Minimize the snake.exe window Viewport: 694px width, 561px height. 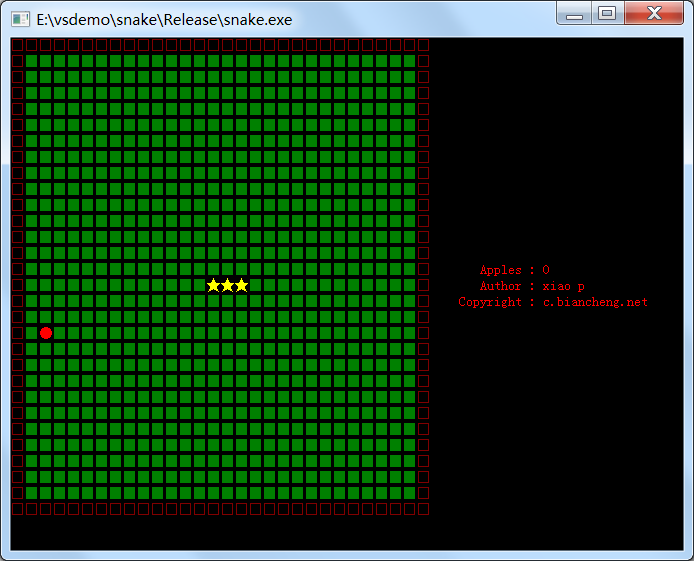[x=574, y=13]
